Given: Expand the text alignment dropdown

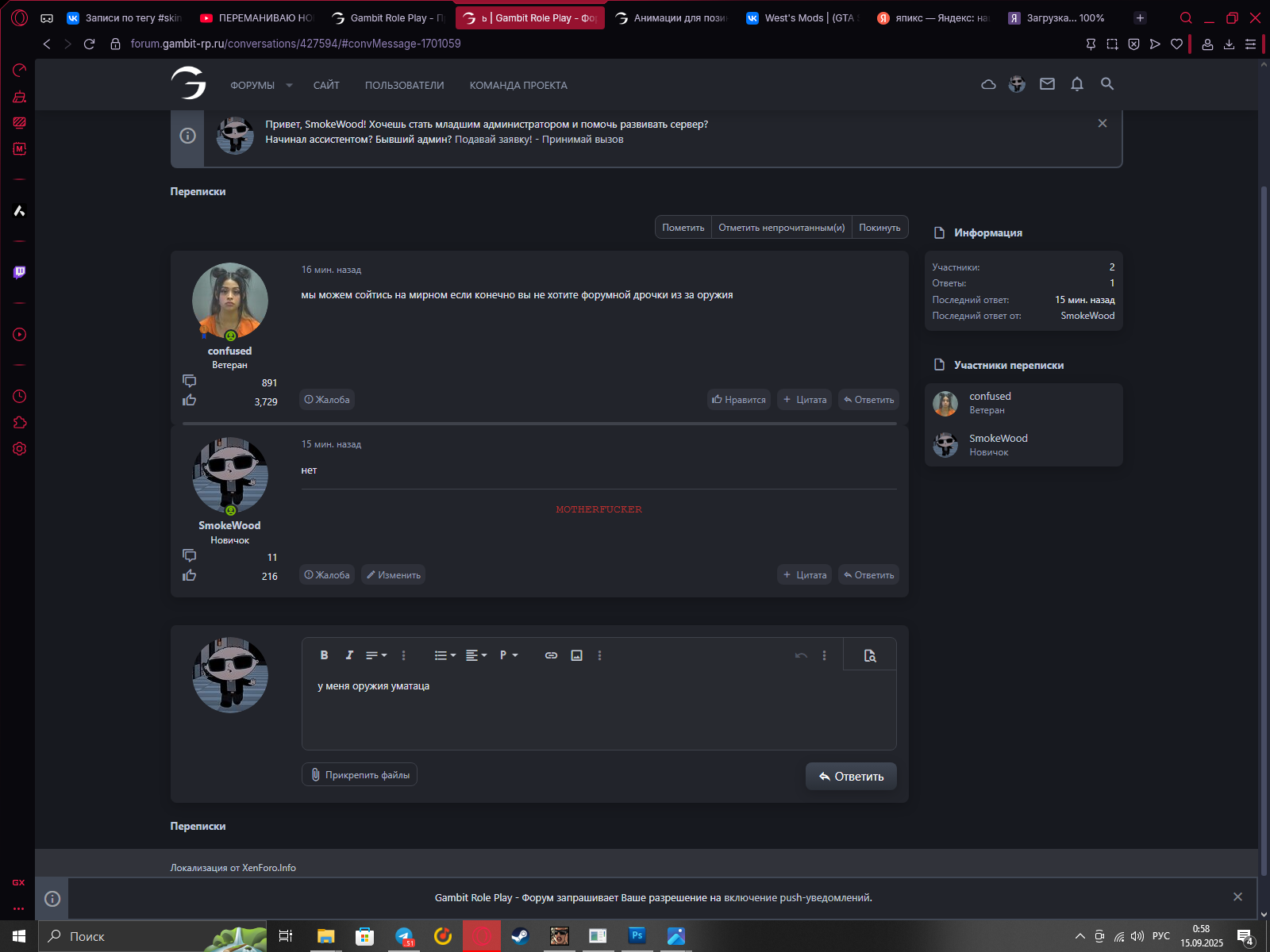Looking at the screenshot, I should [475, 655].
